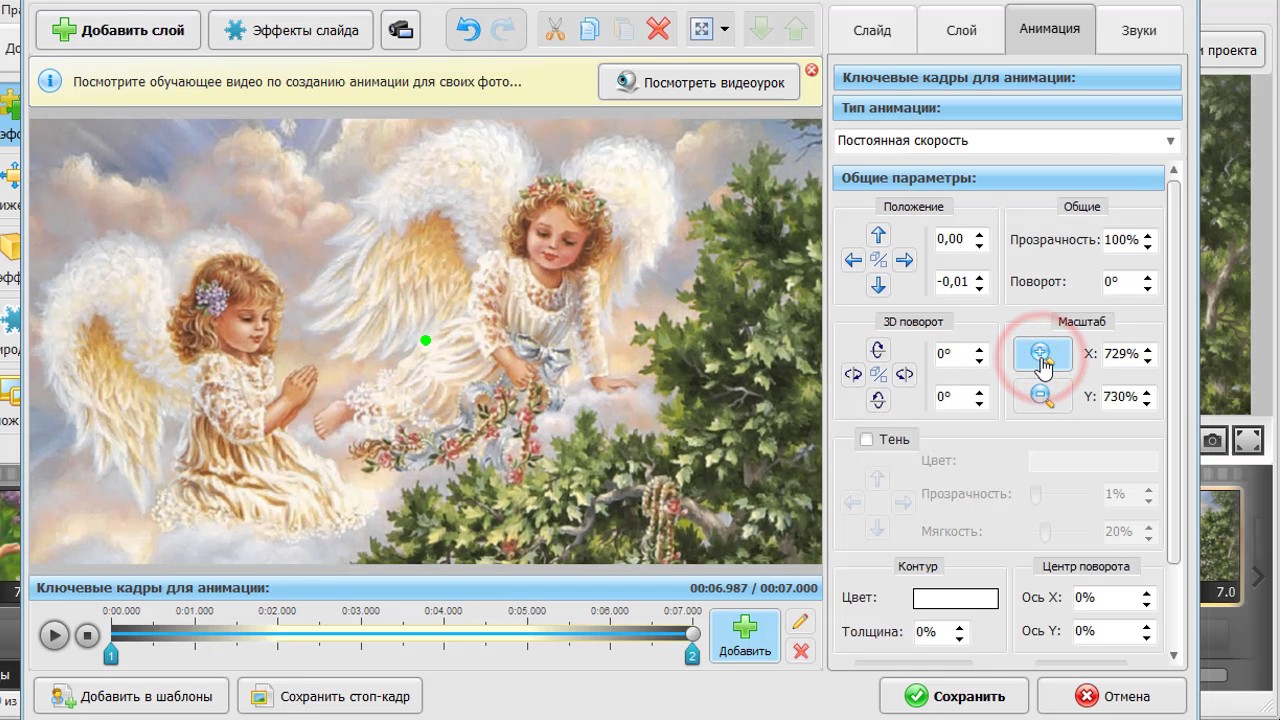Stop the animation preview
Viewport: 1280px width, 720px height.
coord(87,635)
